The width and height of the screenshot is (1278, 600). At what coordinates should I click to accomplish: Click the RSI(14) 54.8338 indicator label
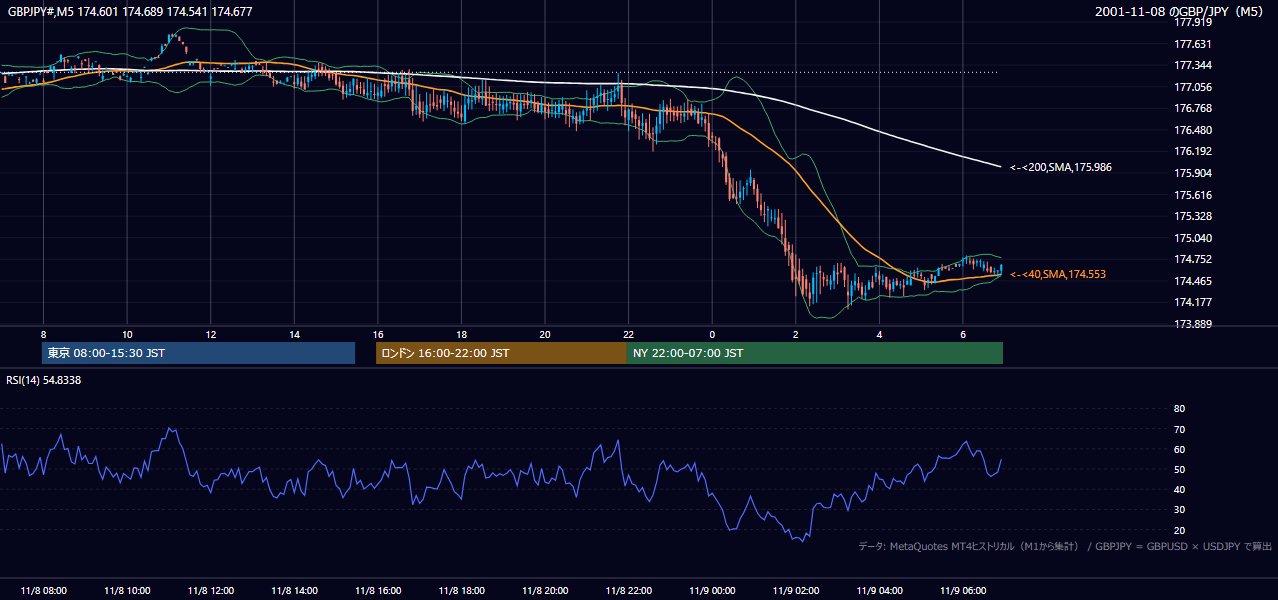tap(43, 380)
